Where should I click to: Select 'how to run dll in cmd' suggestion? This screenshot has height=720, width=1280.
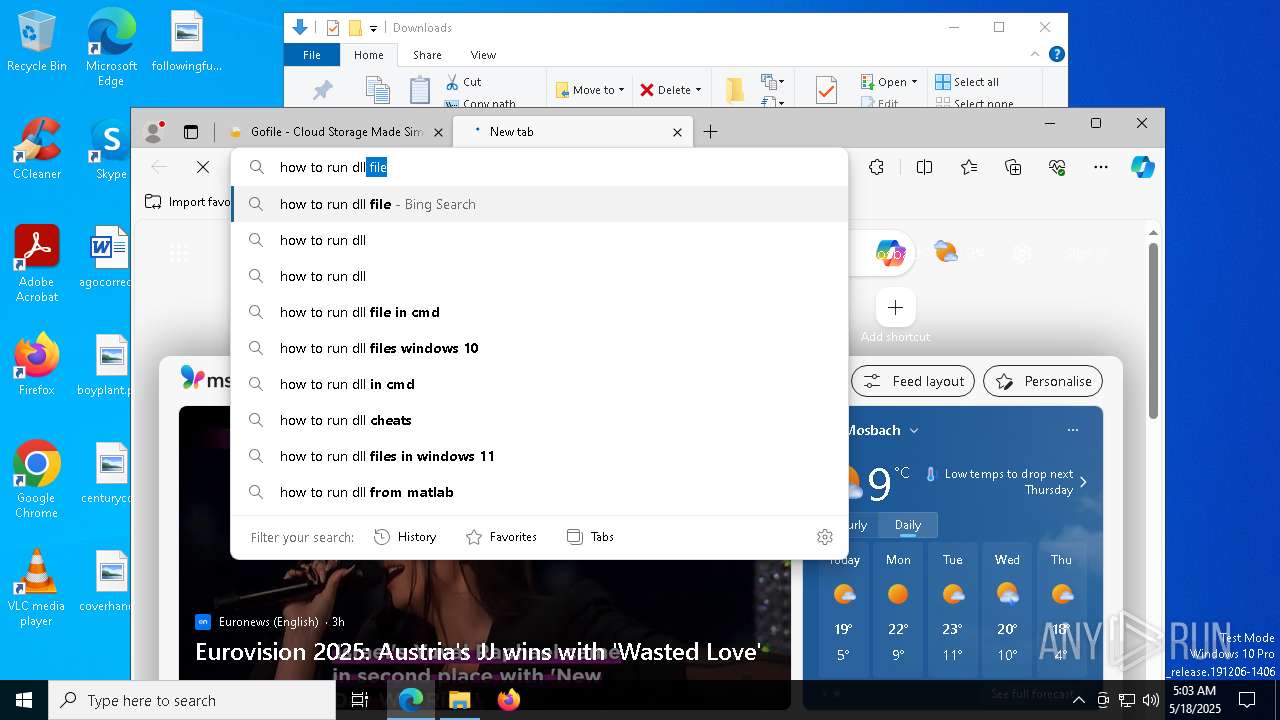tap(539, 384)
